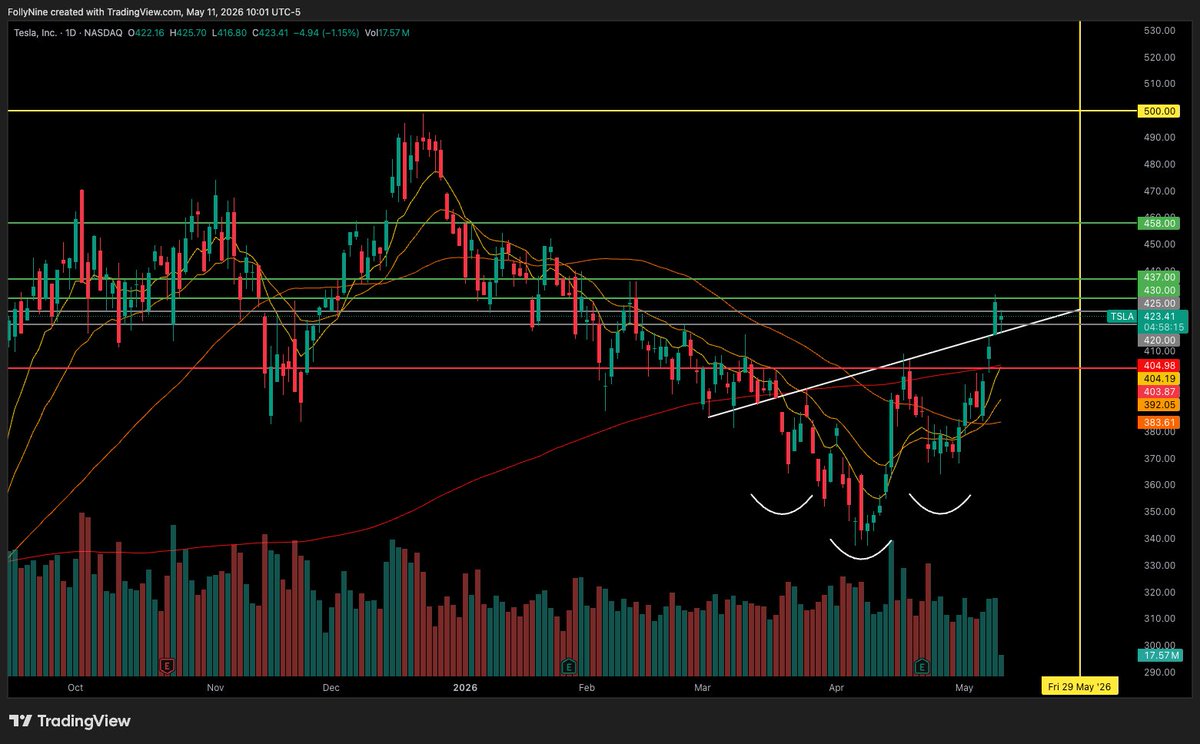Click the 17.57 M volume axis label
The height and width of the screenshot is (744, 1200).
point(1158,655)
